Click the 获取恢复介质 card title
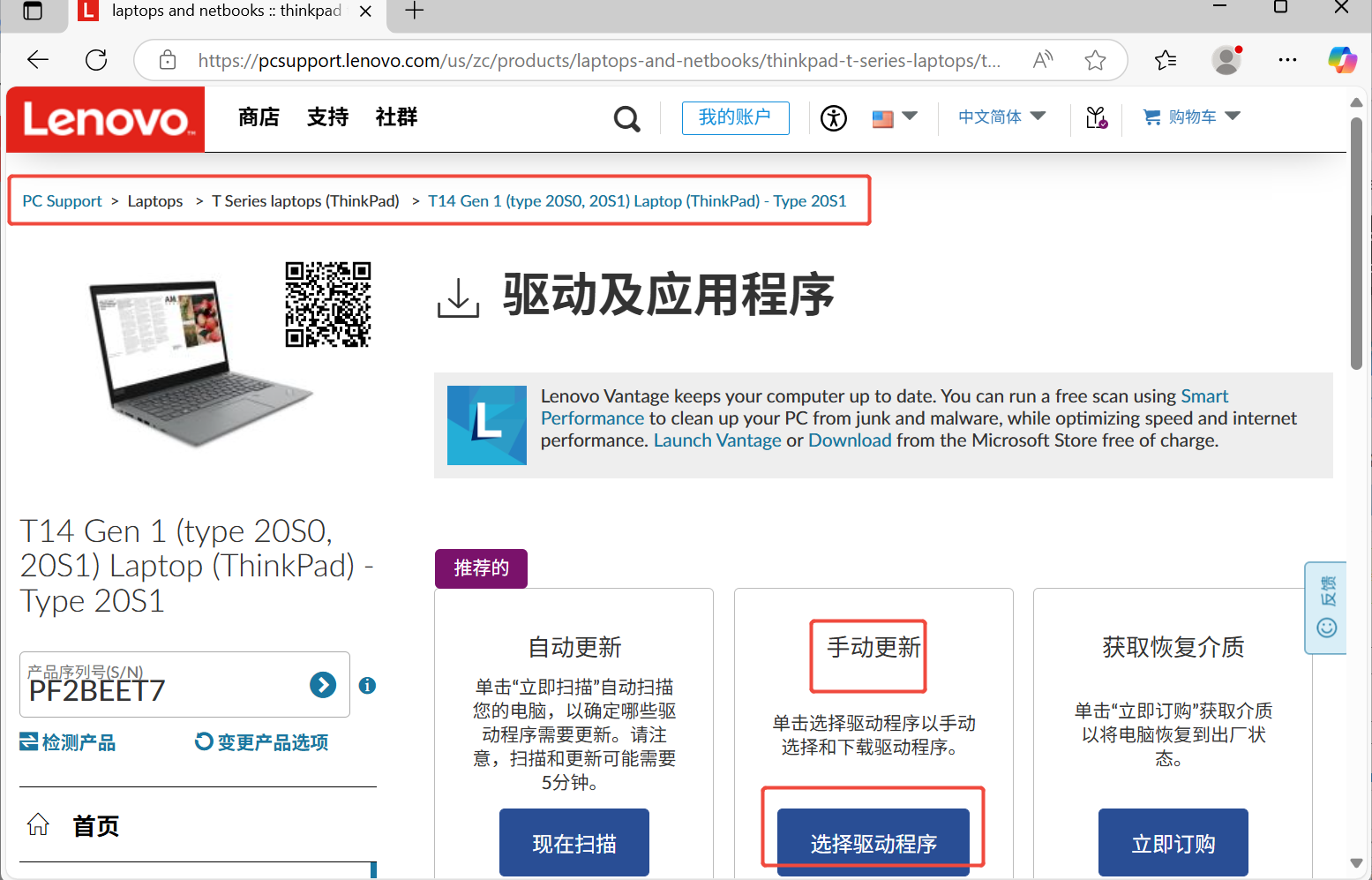This screenshot has width=1372, height=880. point(1173,647)
